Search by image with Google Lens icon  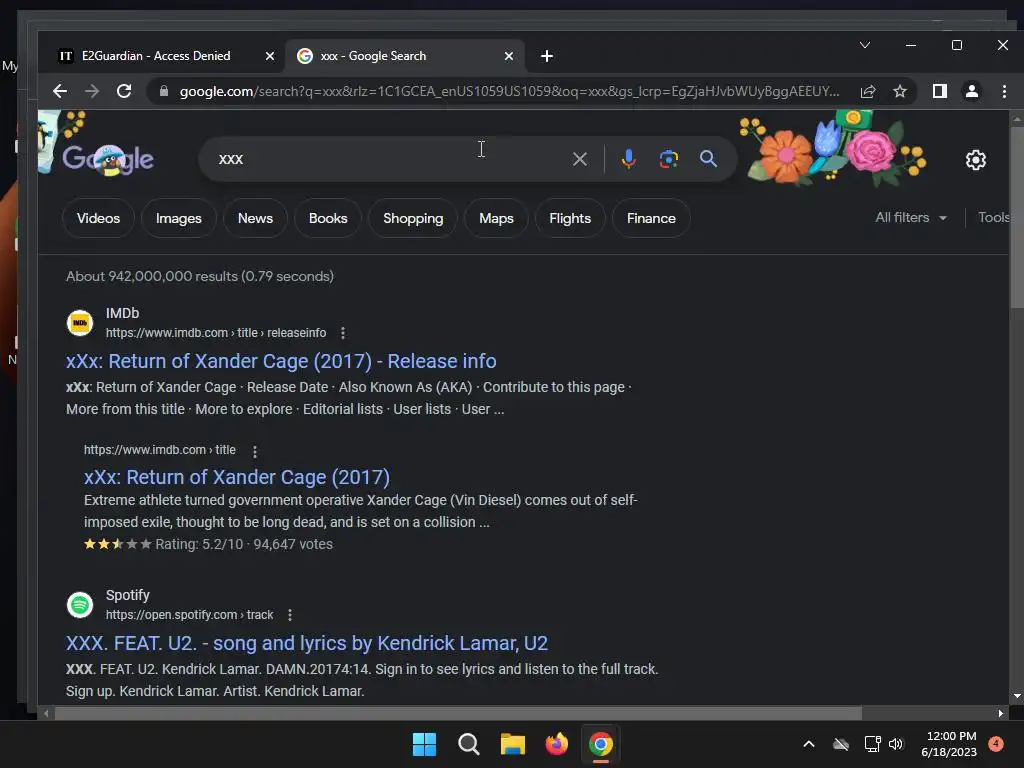pyautogui.click(x=669, y=159)
